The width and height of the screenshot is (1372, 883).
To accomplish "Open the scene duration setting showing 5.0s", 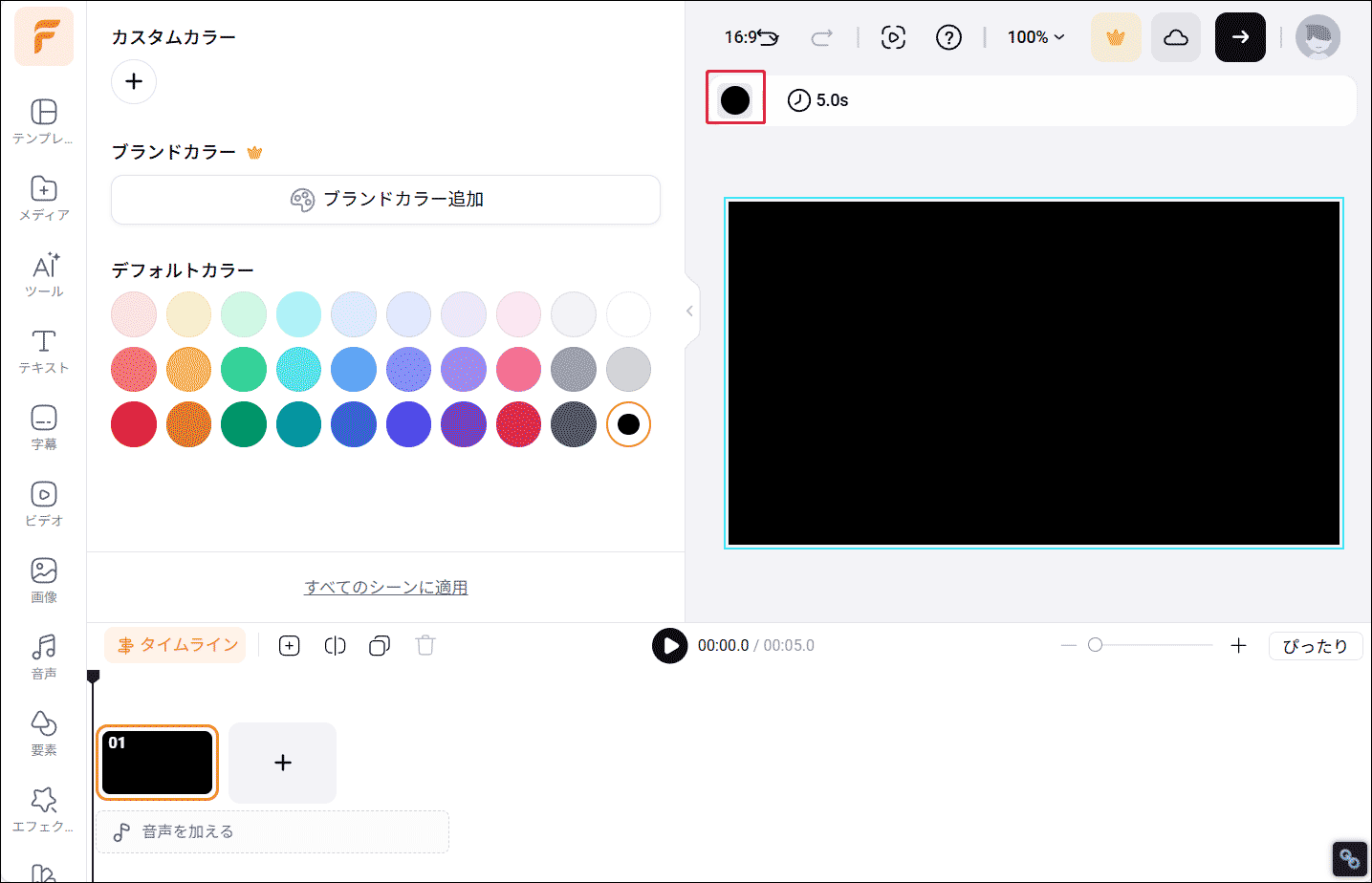I will point(818,98).
